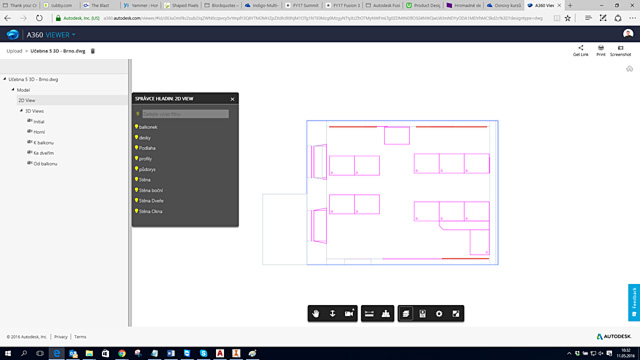Screen dimensions: 640x360
Task: Open the Privacy link in footer
Action: [x=60, y=337]
